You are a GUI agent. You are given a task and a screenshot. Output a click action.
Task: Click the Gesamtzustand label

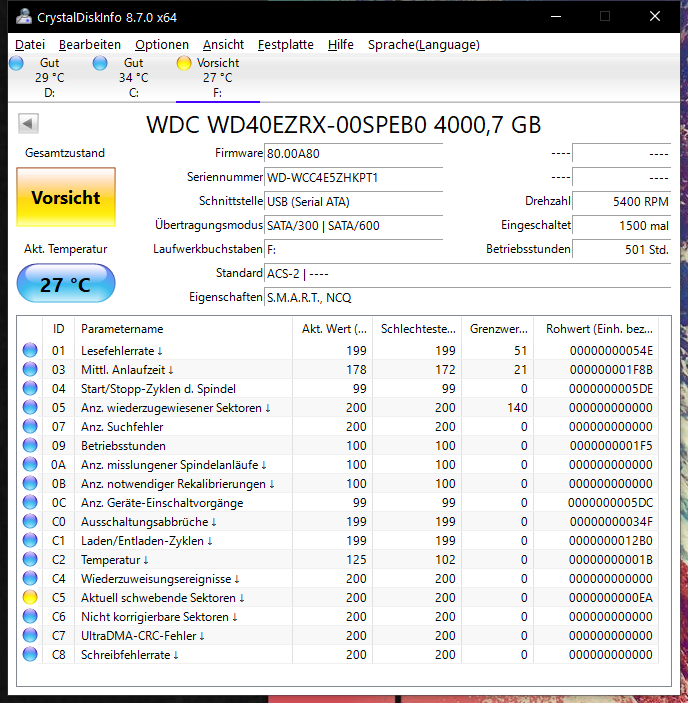pyautogui.click(x=65, y=153)
